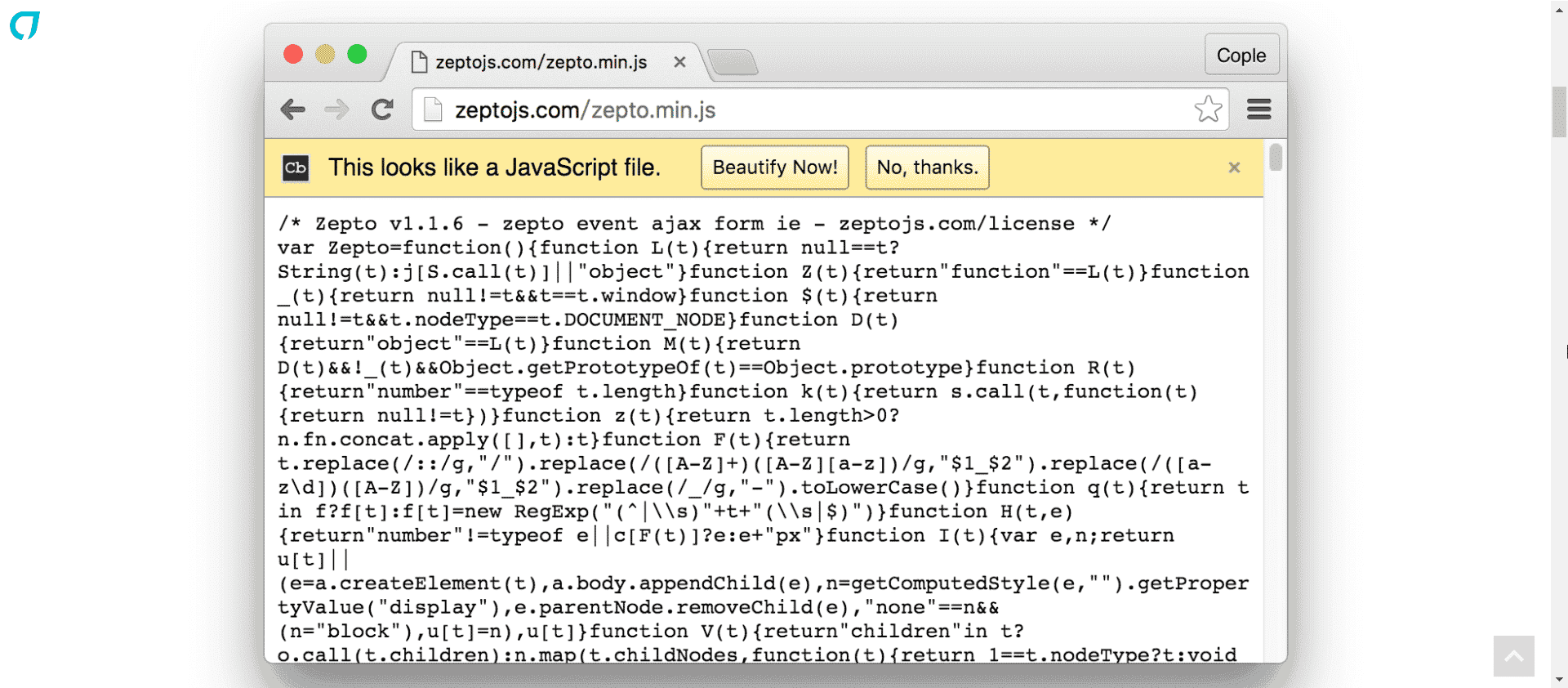
Task: Click the Zepto v1.1.6 license comment line
Action: [x=694, y=224]
